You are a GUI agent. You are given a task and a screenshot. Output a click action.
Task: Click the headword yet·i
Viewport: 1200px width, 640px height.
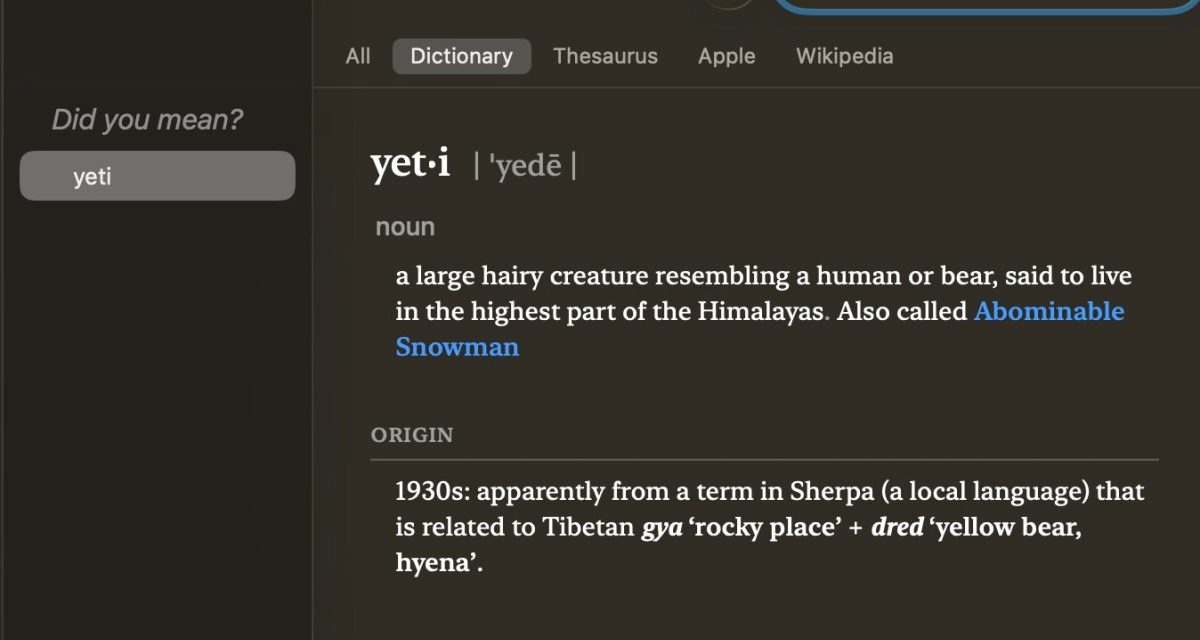[x=410, y=163]
